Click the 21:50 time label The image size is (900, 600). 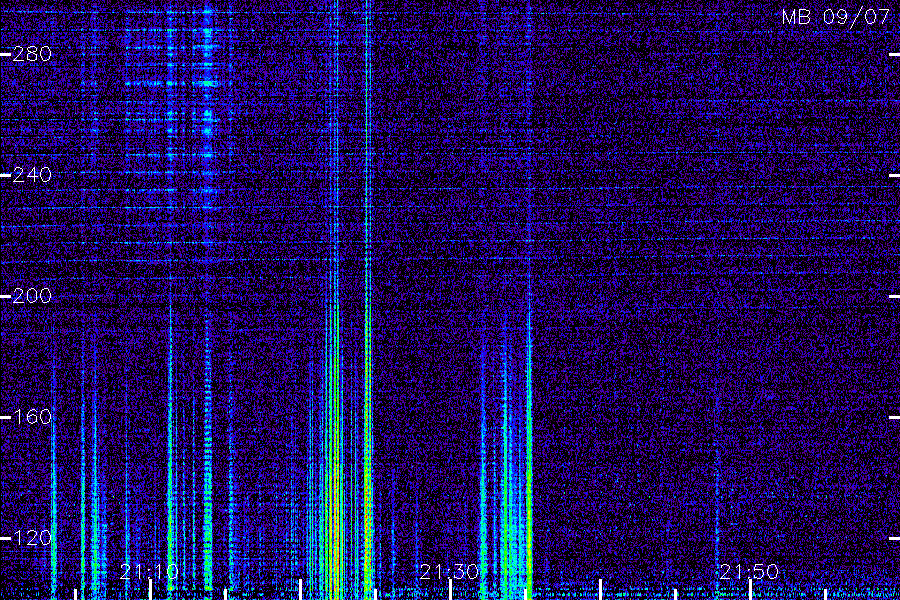(749, 571)
